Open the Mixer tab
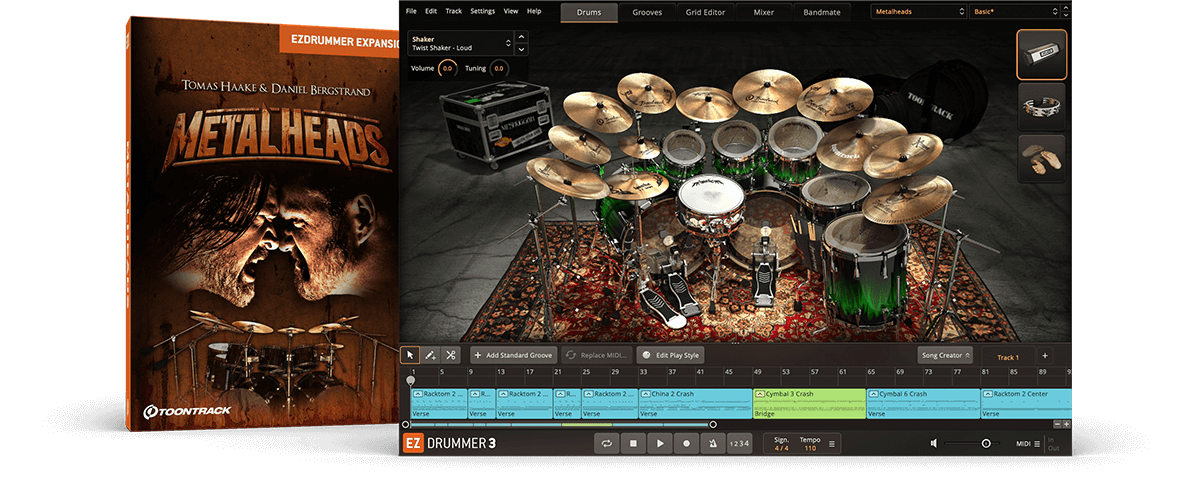 (763, 12)
